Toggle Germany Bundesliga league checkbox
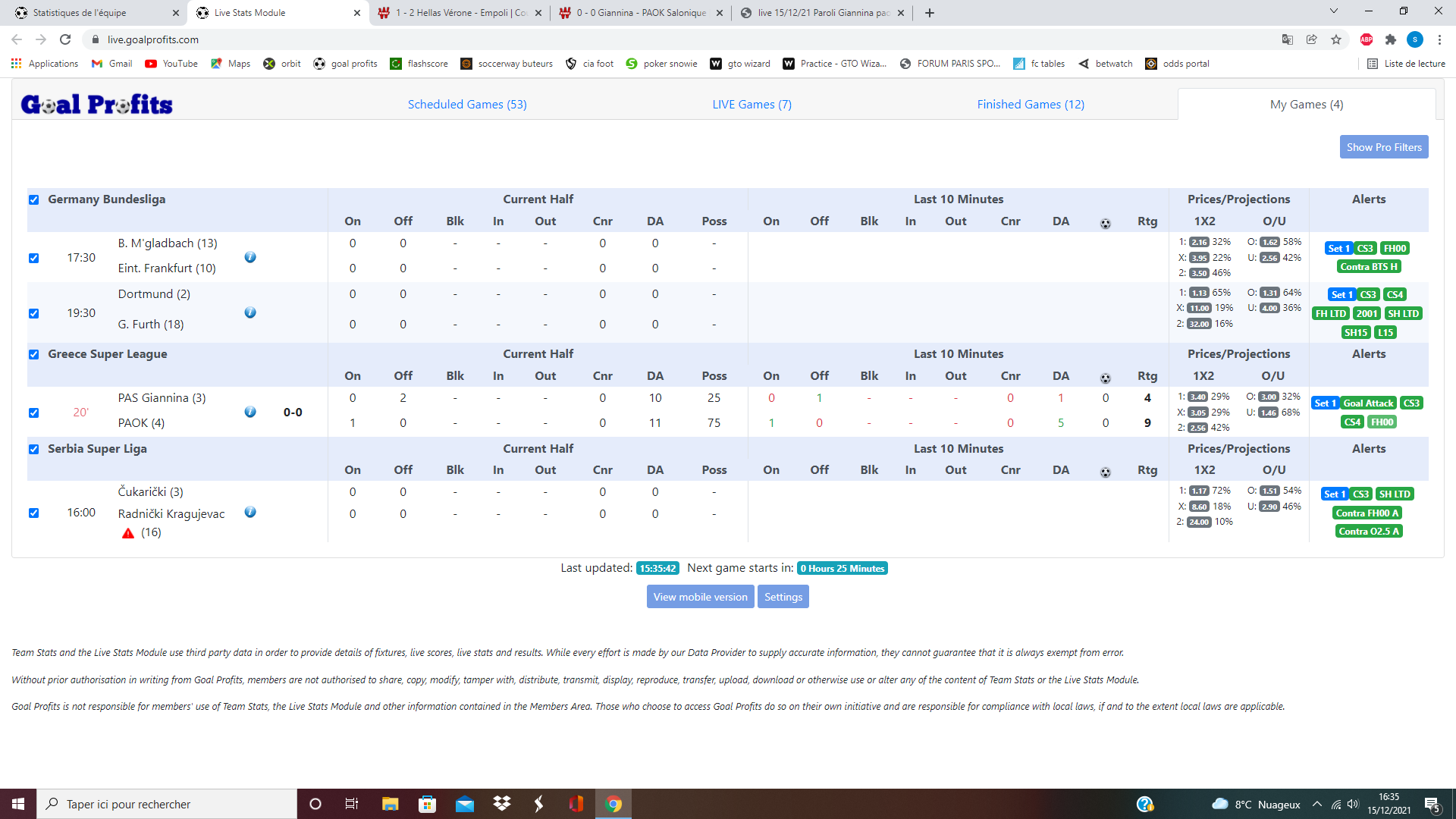Viewport: 1456px width, 819px height. point(33,199)
